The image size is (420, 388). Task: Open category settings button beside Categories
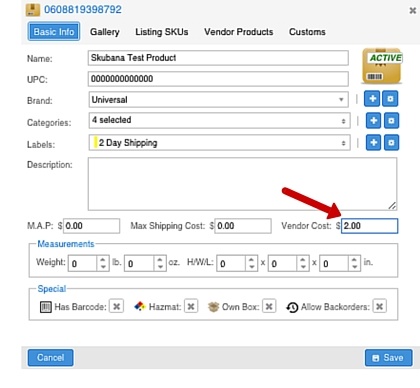pyautogui.click(x=391, y=121)
